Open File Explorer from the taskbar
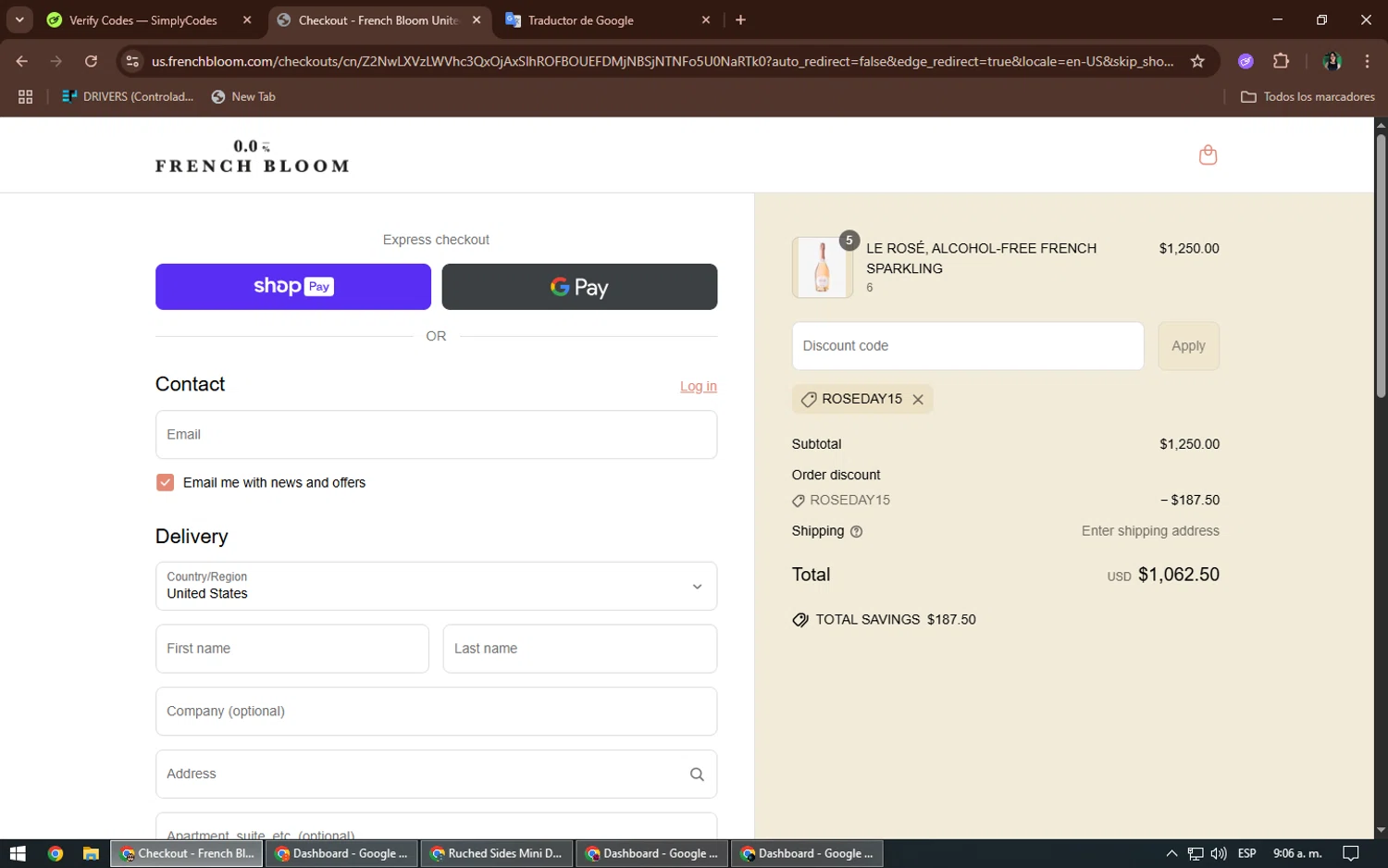 (91, 853)
